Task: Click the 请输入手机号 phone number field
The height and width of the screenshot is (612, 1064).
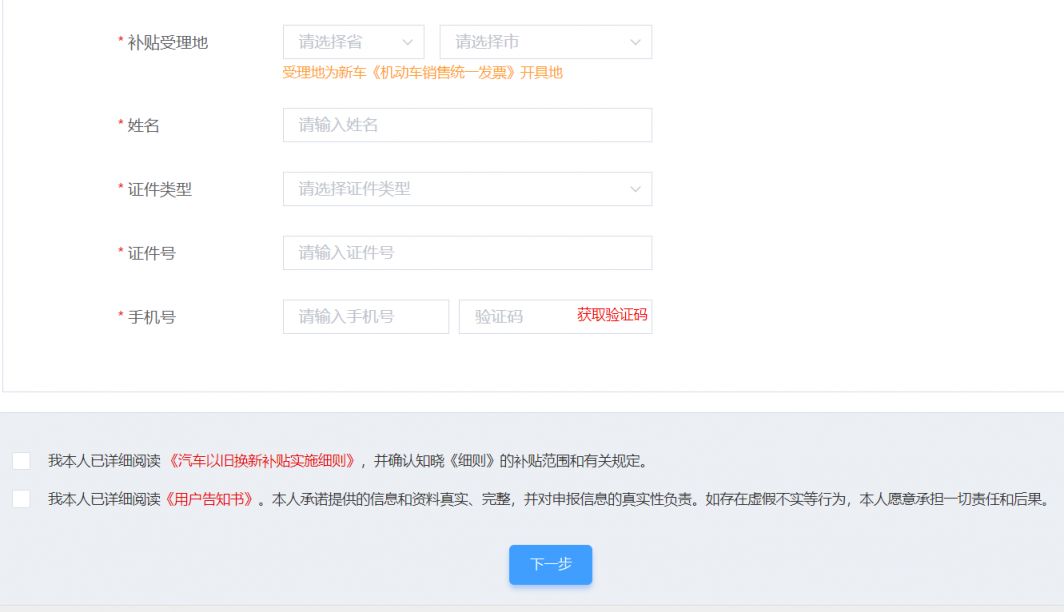Action: pyautogui.click(x=366, y=316)
